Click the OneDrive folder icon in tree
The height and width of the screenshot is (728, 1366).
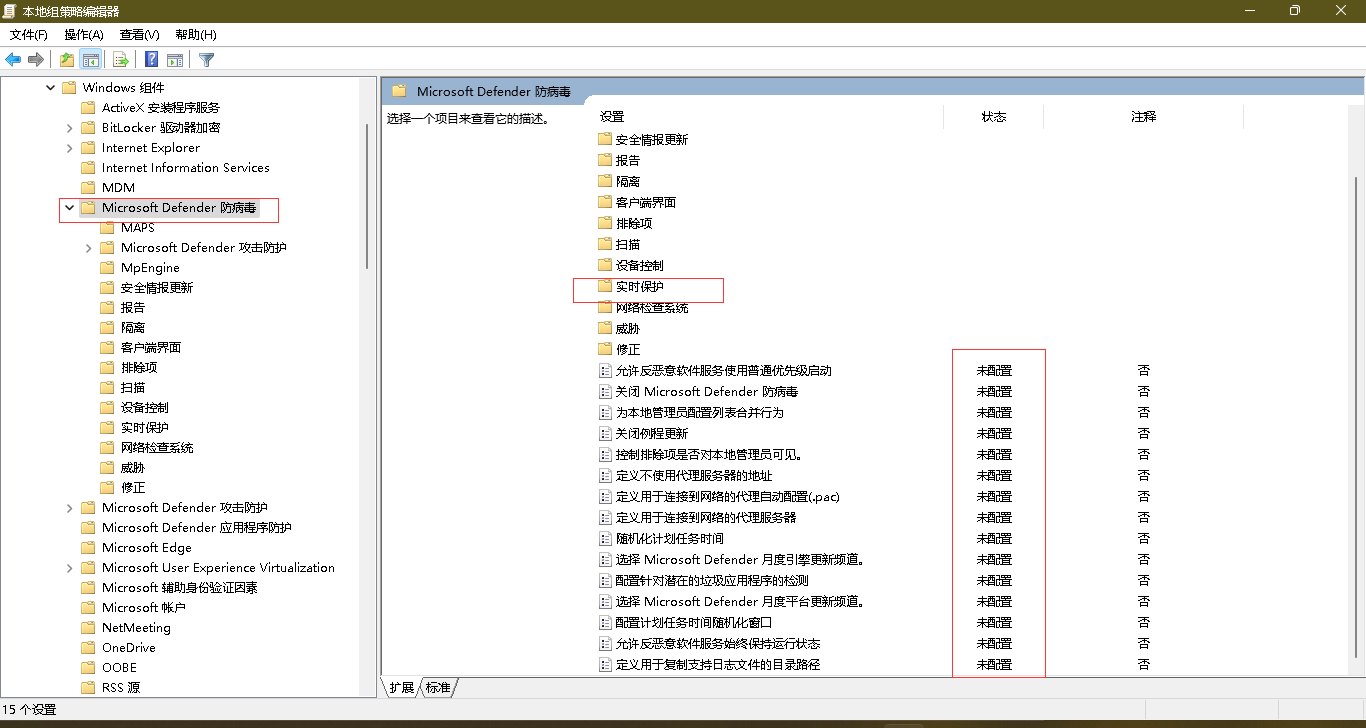pyautogui.click(x=88, y=647)
